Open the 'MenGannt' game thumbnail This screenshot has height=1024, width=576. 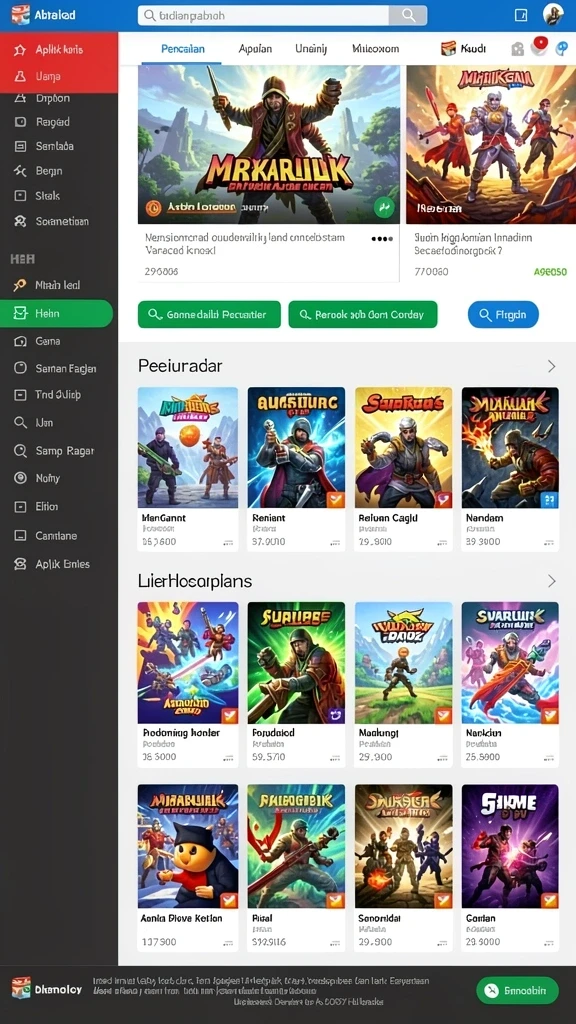pyautogui.click(x=188, y=447)
